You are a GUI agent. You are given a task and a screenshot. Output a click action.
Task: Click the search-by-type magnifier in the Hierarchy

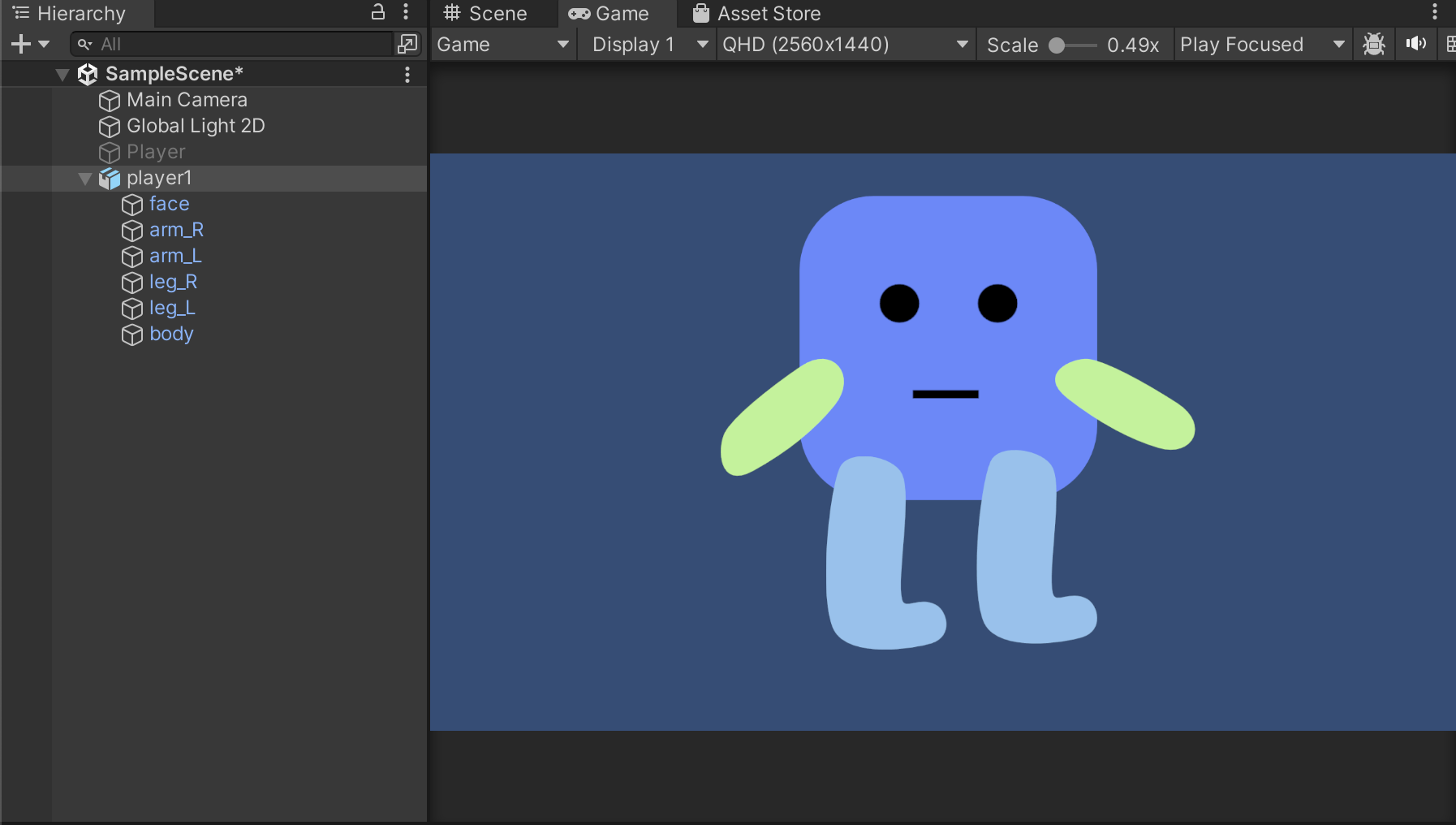(x=84, y=44)
